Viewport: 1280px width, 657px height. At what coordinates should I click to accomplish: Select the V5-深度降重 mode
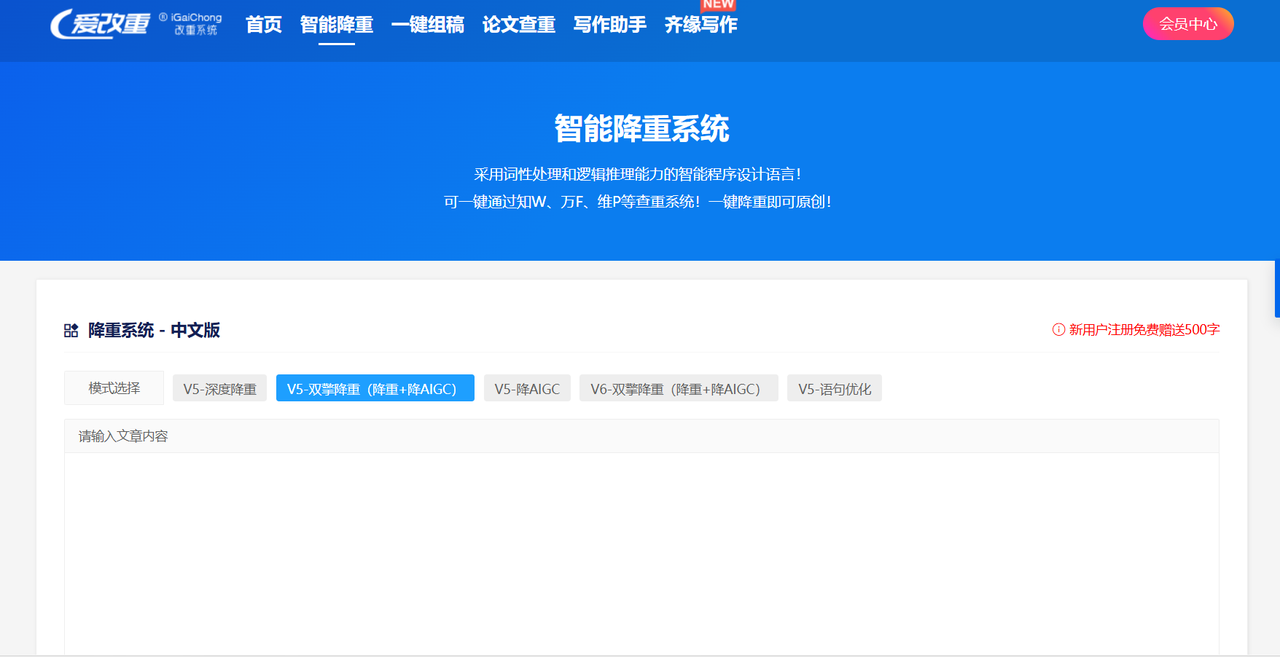tap(220, 388)
